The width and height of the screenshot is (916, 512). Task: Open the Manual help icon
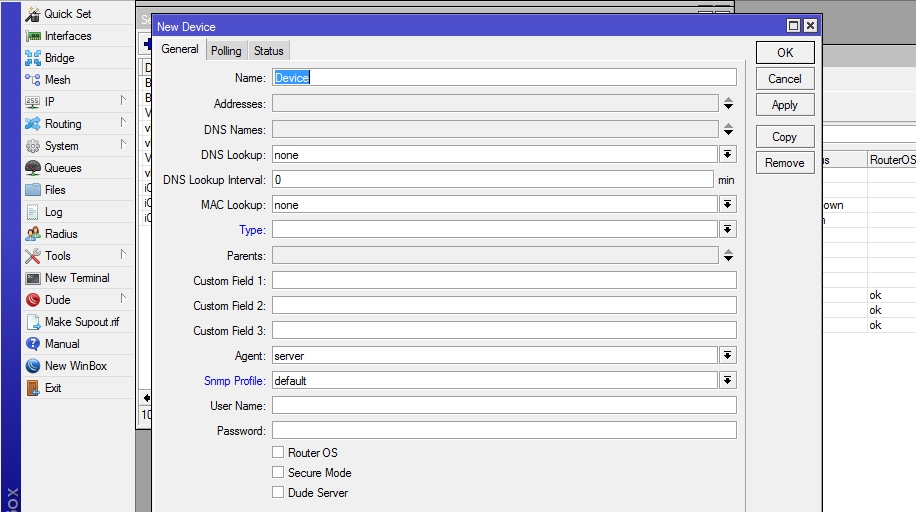coord(33,344)
